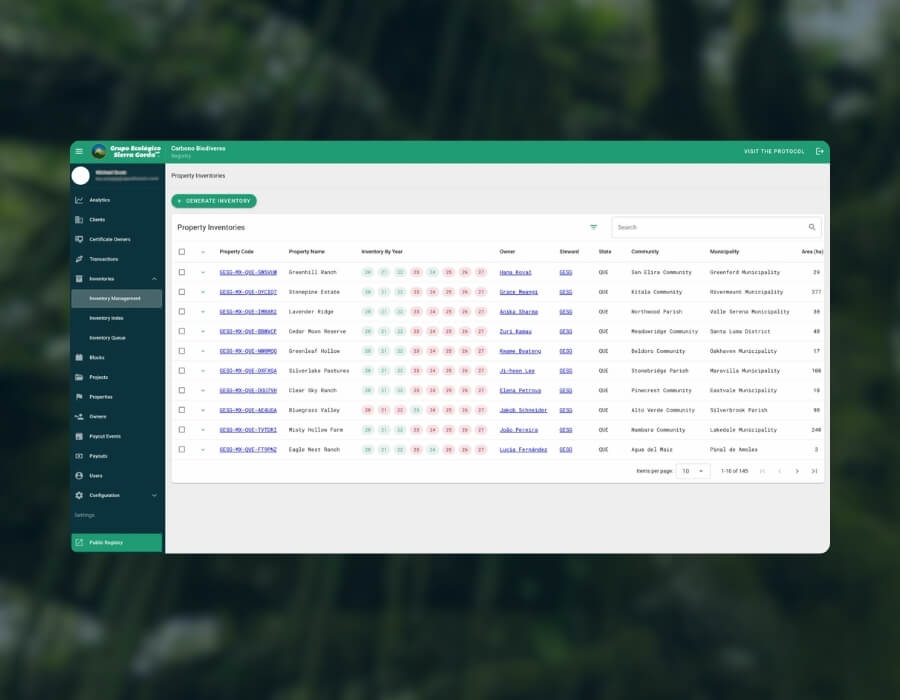
Task: Open the items per page dropdown
Action: [693, 471]
